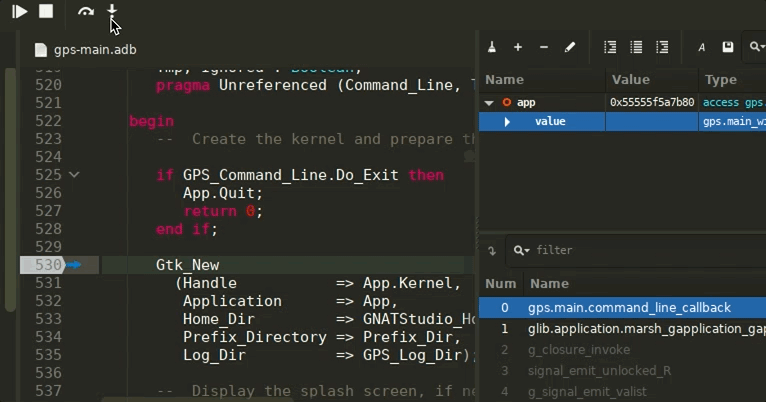Viewport: 766px width, 402px height.
Task: Click middle list-layout icon in variables toolbar
Action: pos(636,47)
